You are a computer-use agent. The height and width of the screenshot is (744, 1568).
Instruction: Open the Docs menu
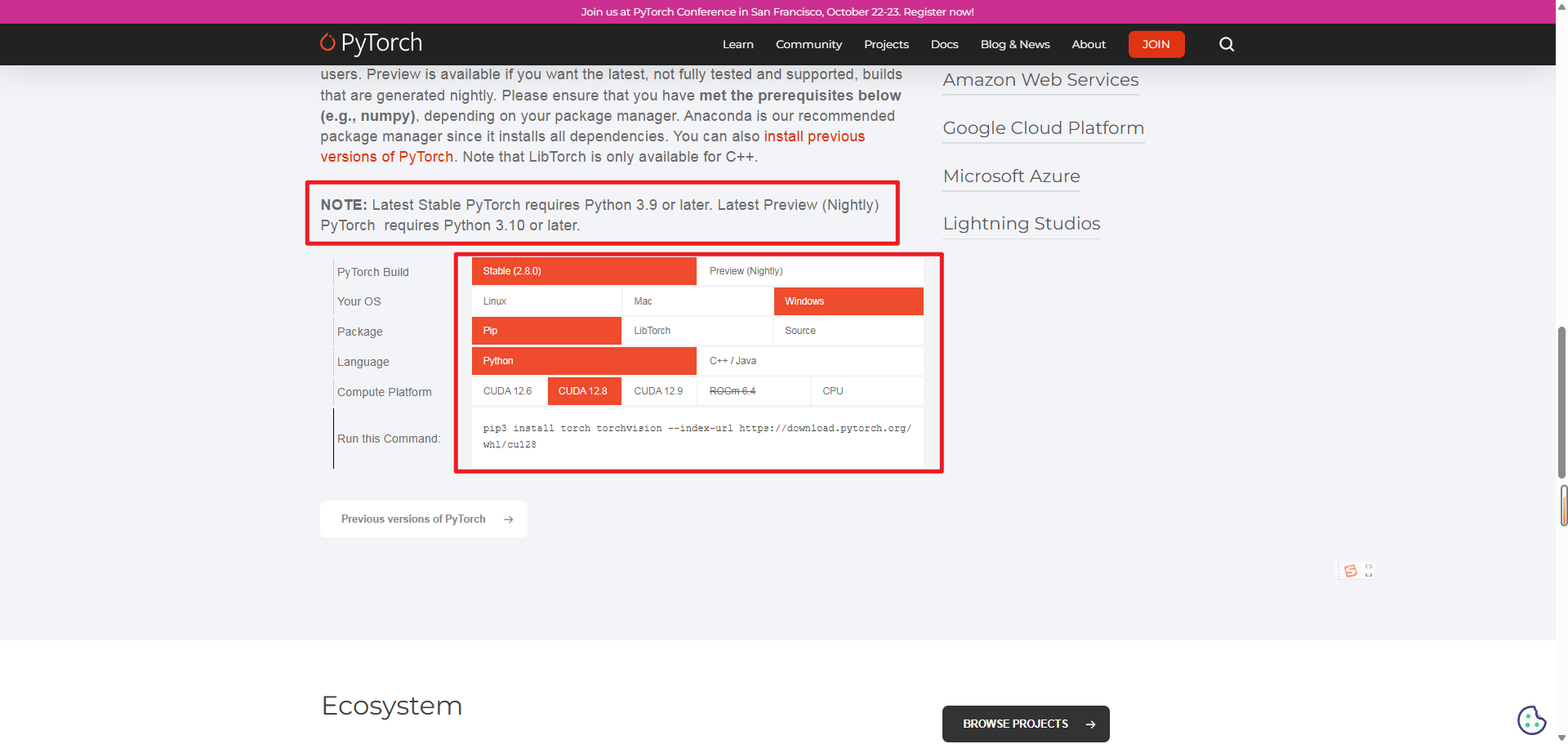pyautogui.click(x=944, y=44)
